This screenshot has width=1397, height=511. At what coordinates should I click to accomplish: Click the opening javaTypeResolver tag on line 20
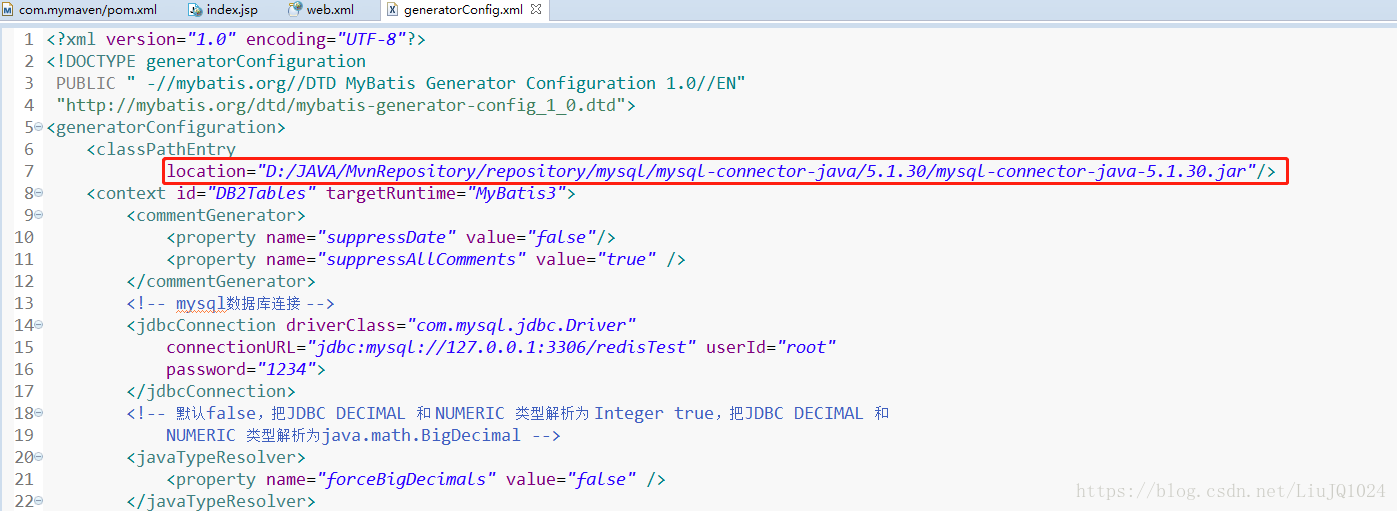[216, 457]
